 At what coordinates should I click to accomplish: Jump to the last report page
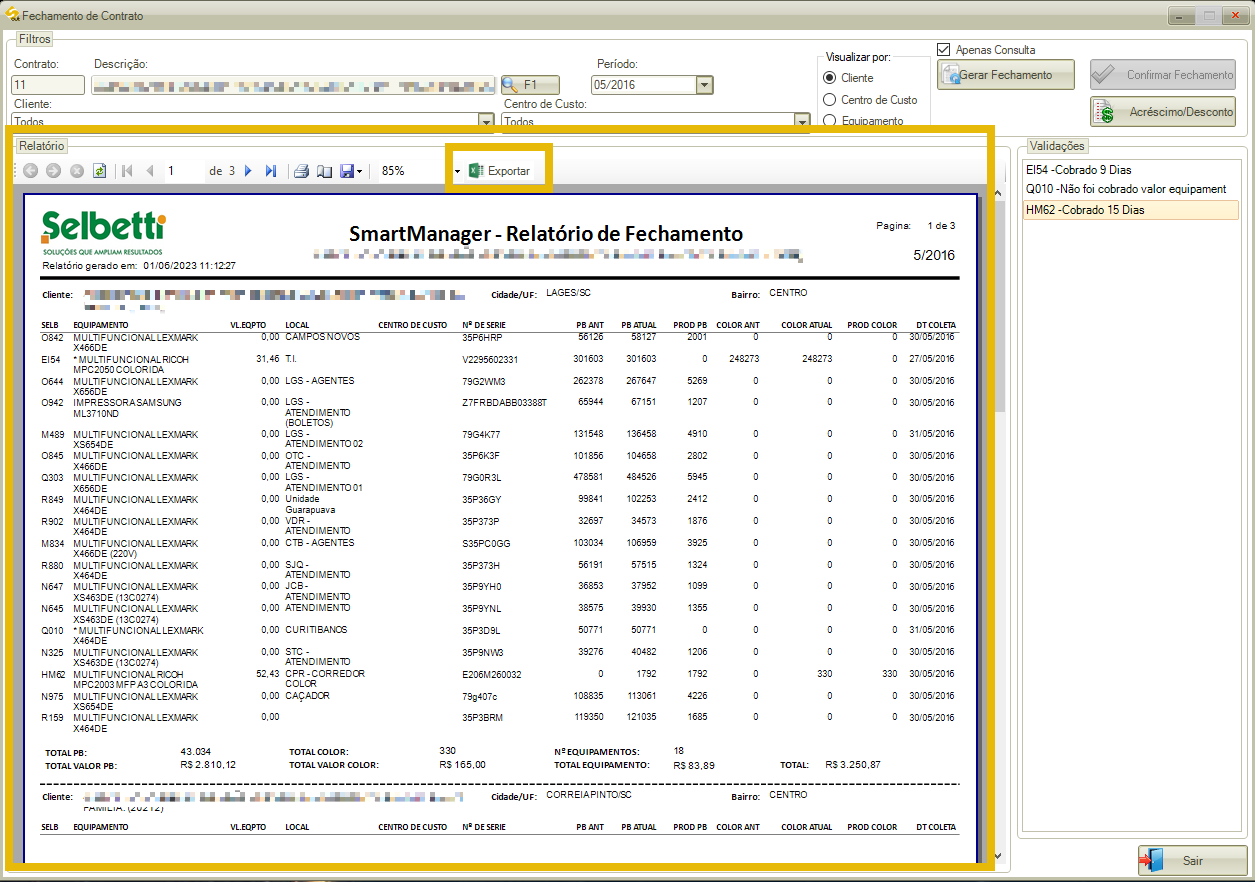pyautogui.click(x=270, y=171)
